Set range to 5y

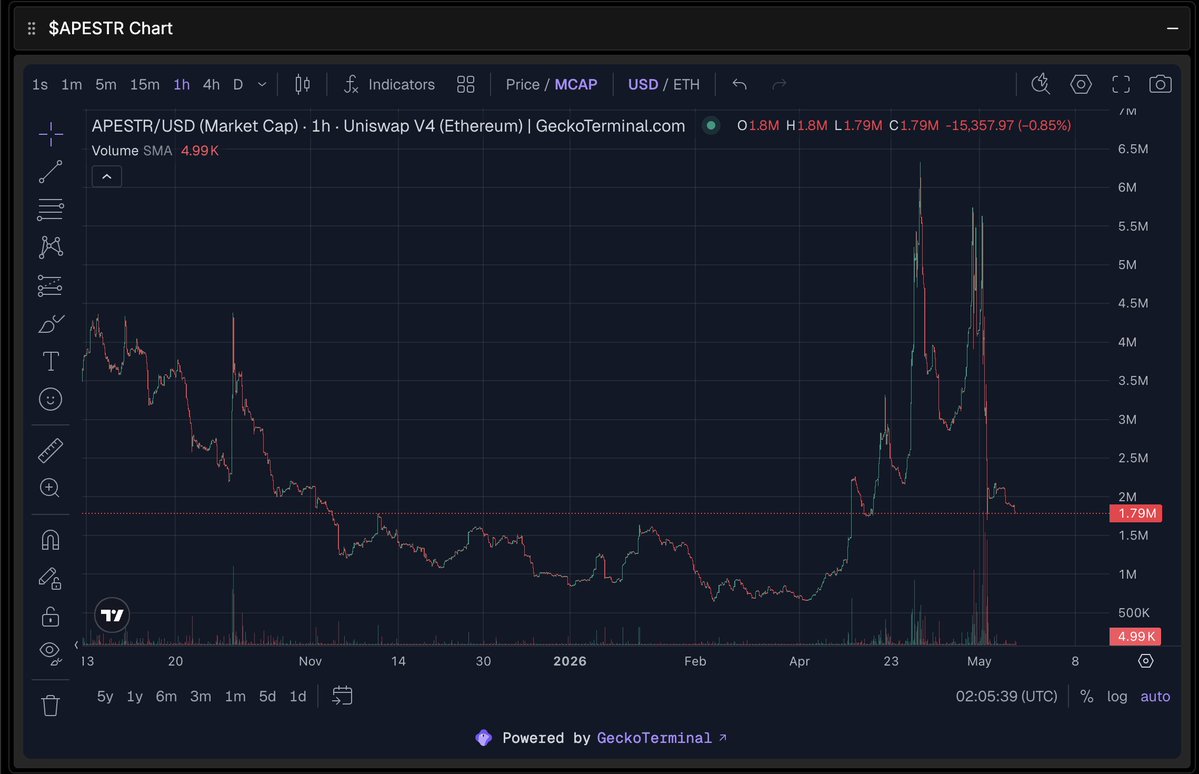click(105, 696)
